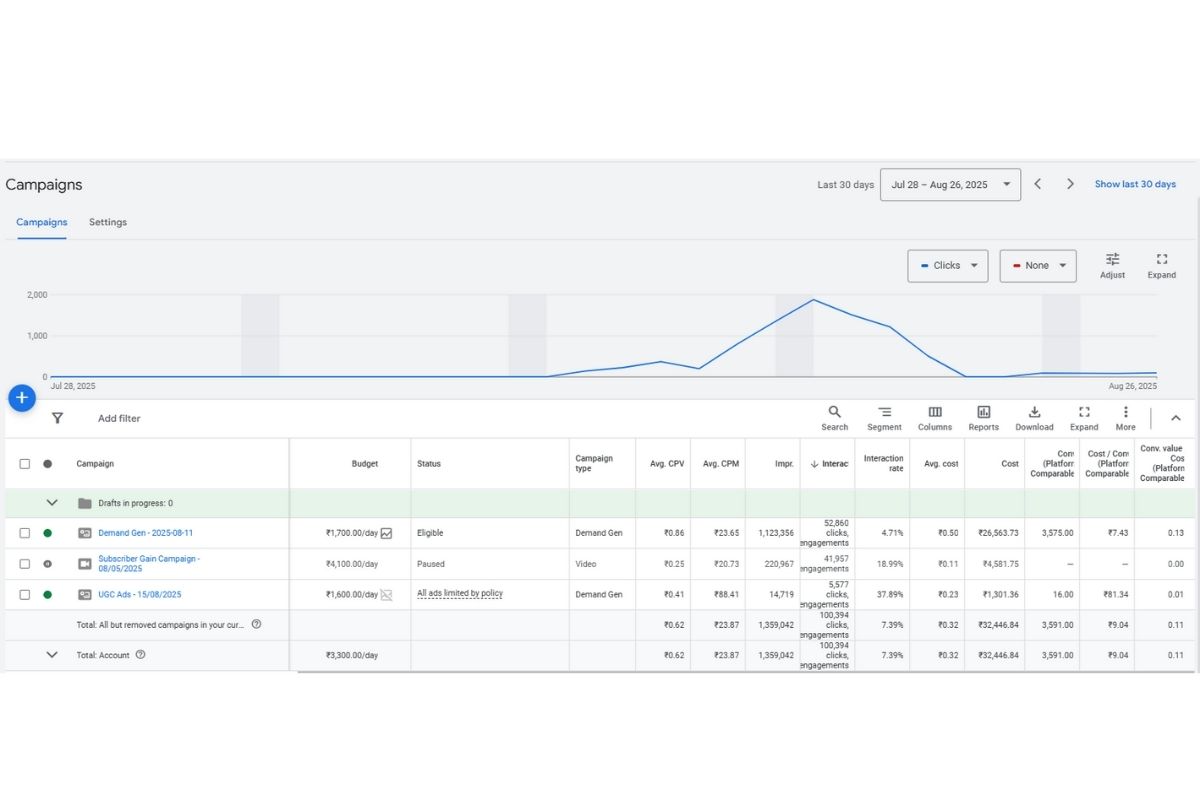Open the UGC Ads - 15/08/2025 campaign

click(x=139, y=594)
